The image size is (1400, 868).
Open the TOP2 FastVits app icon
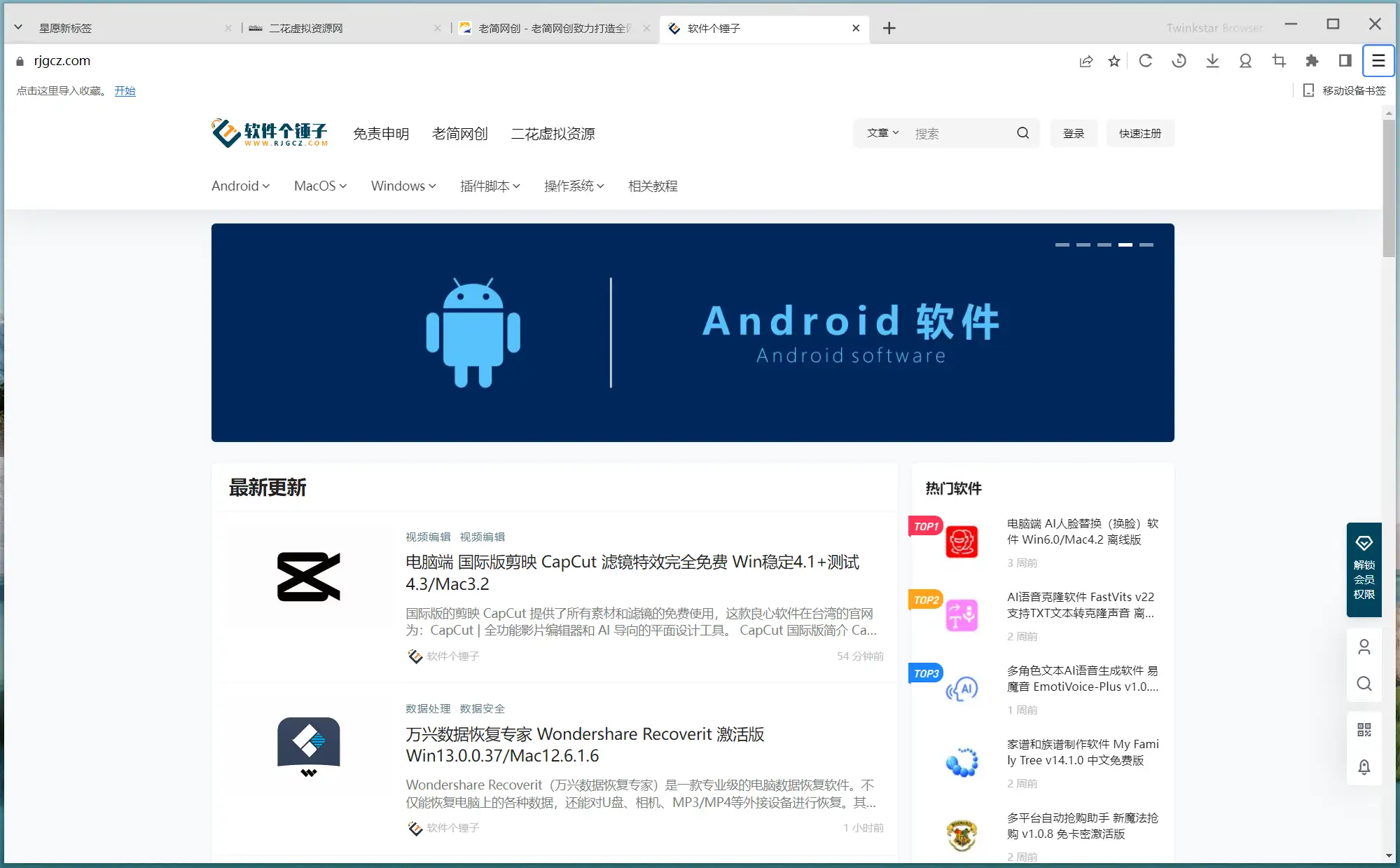[x=962, y=615]
